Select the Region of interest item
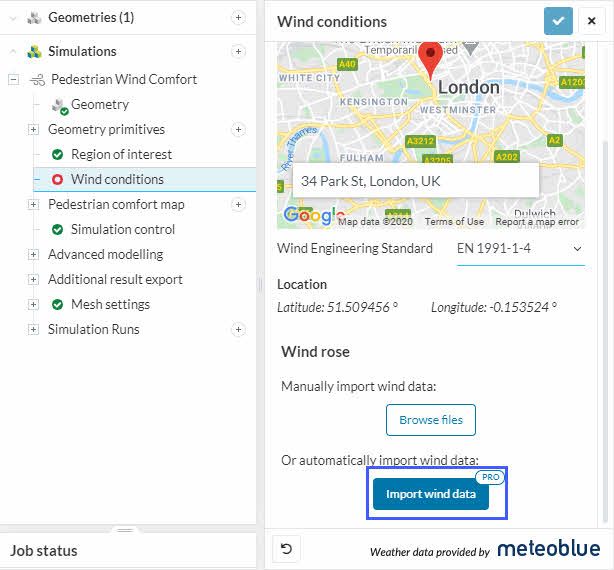Screen dimensions: 614x570 click(121, 154)
